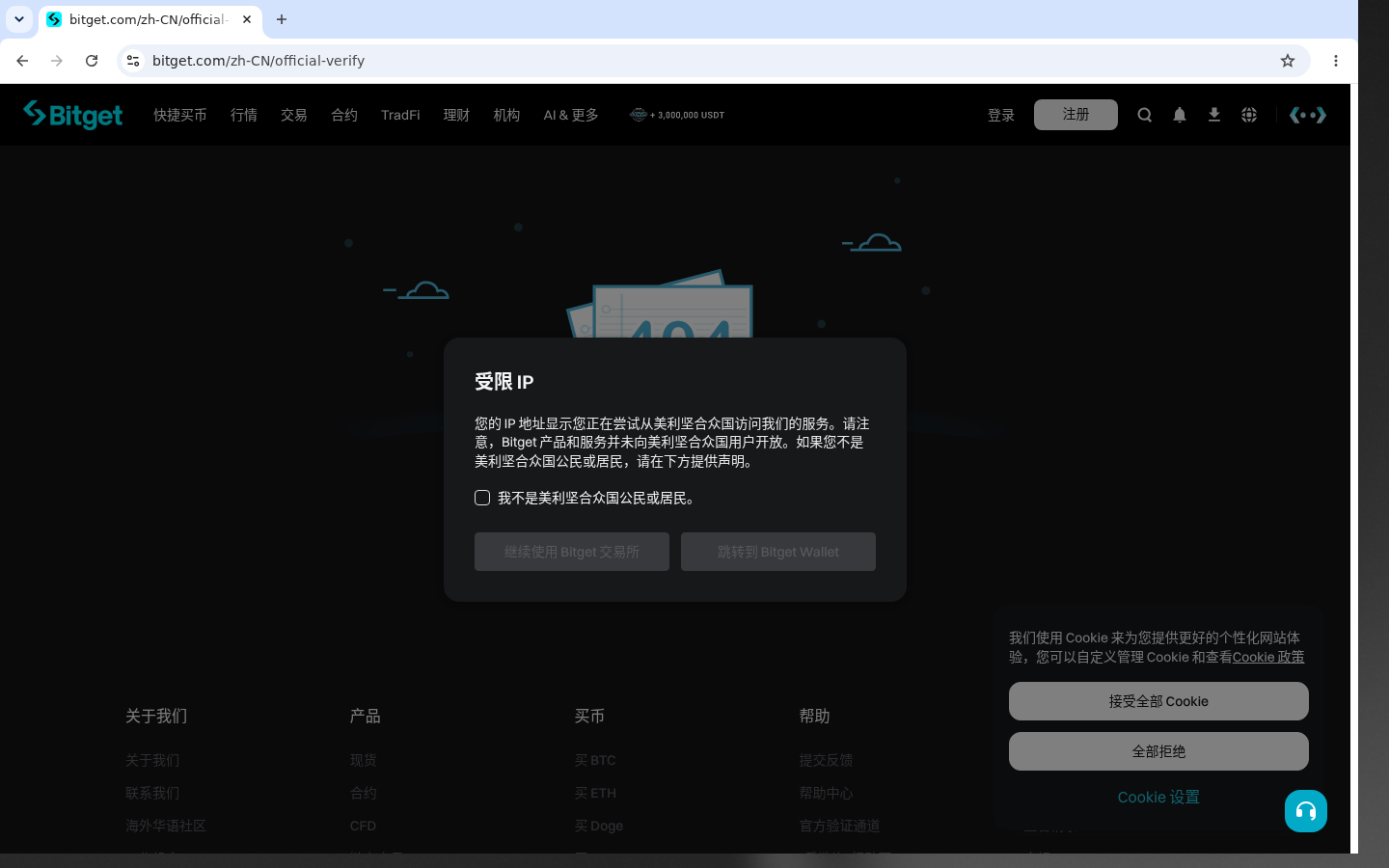Screen dimensions: 1389x868
Task: Open footer link 联系我们
Action: (152, 793)
